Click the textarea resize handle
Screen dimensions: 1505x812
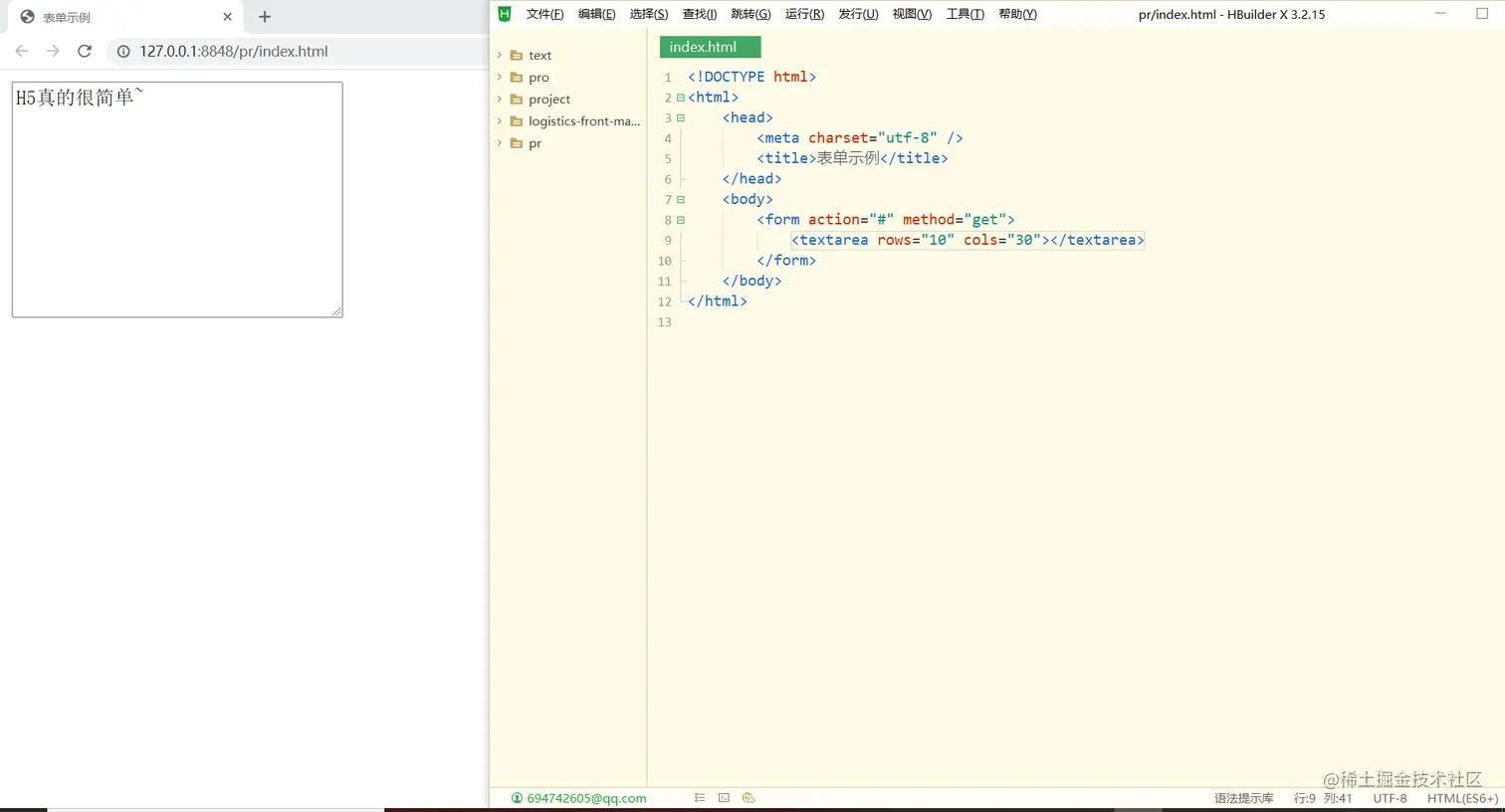click(336, 311)
